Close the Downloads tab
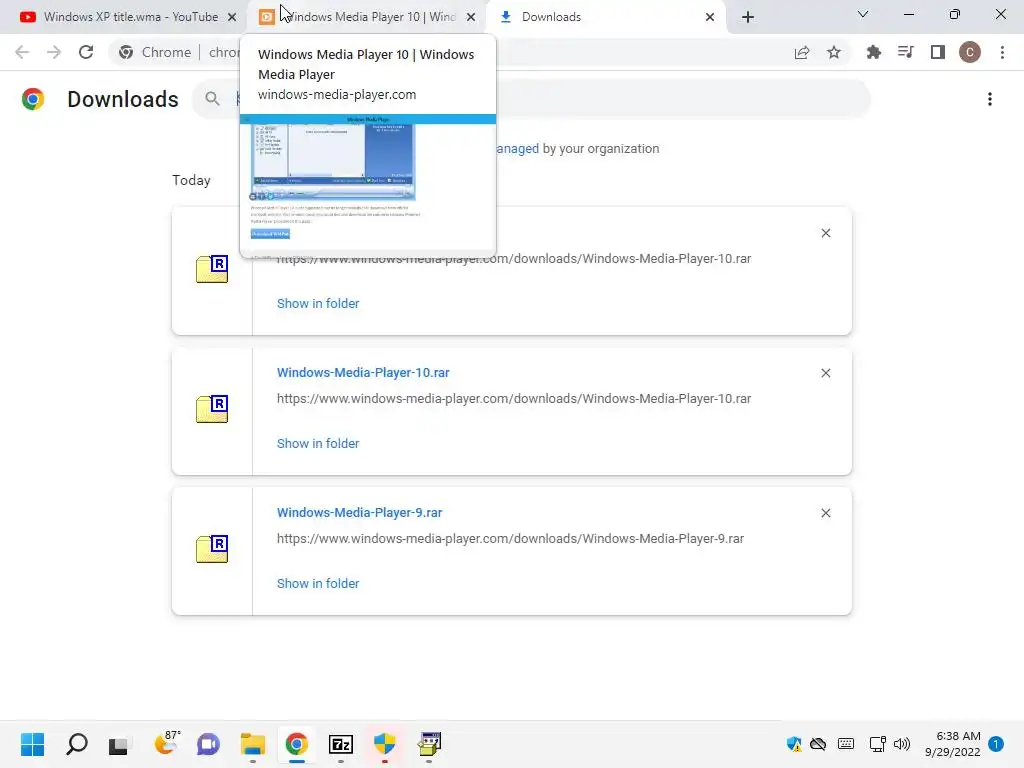1024x768 pixels. click(x=710, y=17)
